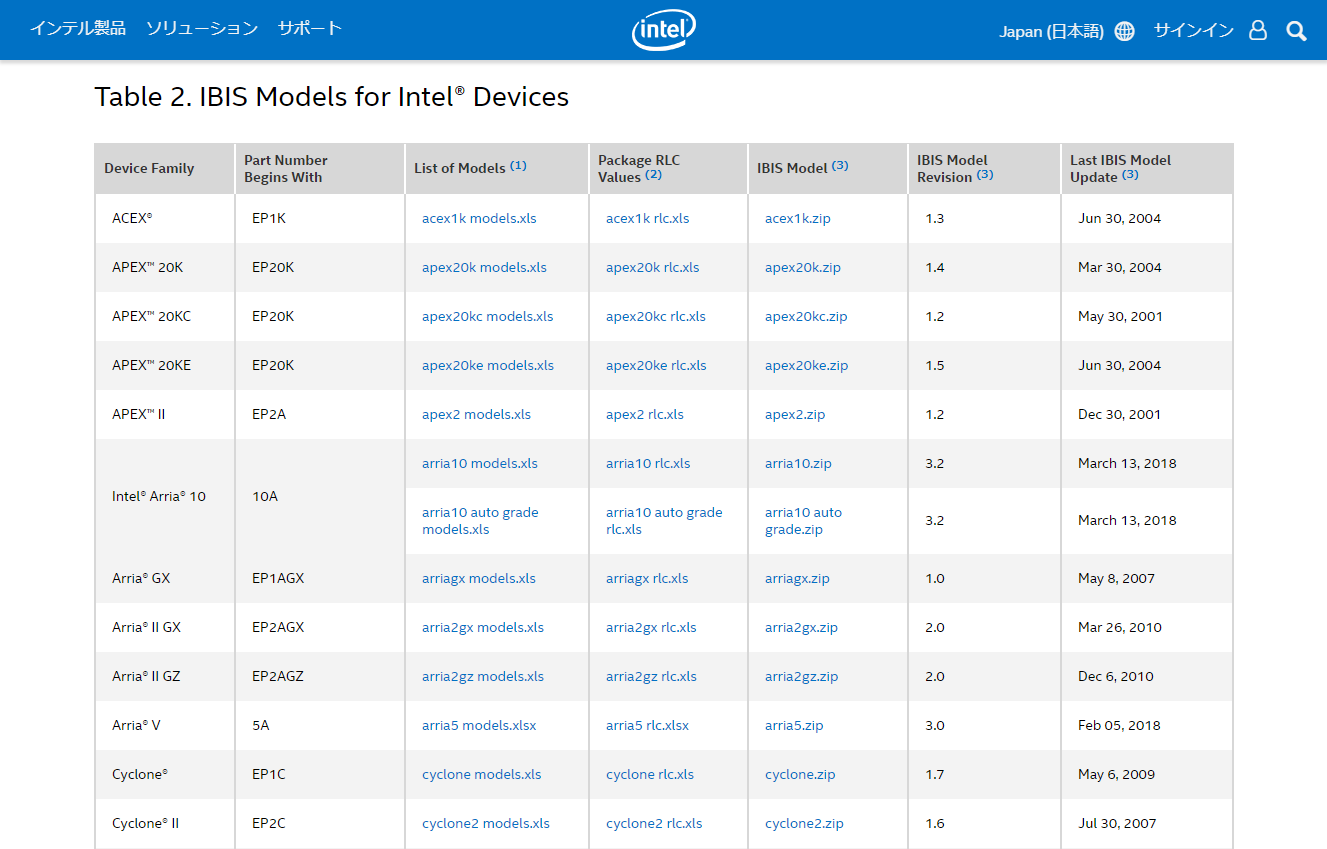Download arriagx.zip file
Screen dimensions: 1327x849
pyautogui.click(x=797, y=578)
